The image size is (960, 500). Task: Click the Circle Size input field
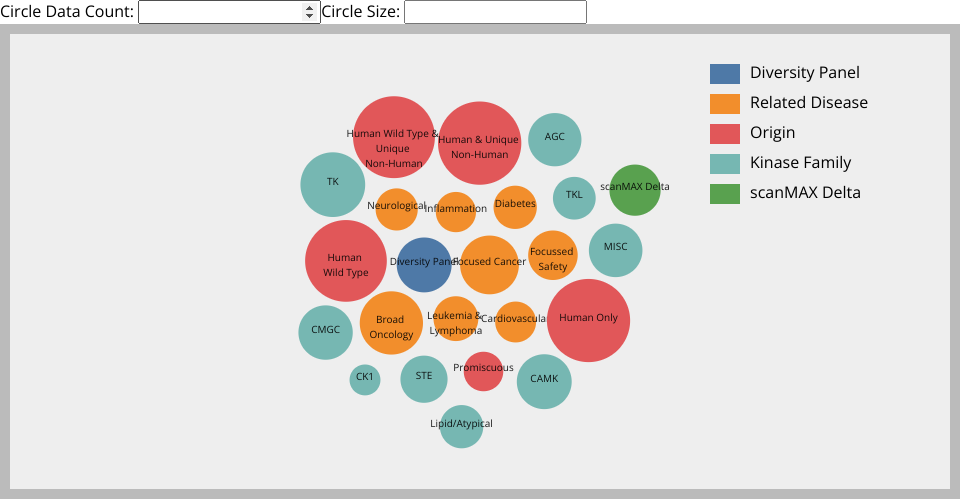495,12
